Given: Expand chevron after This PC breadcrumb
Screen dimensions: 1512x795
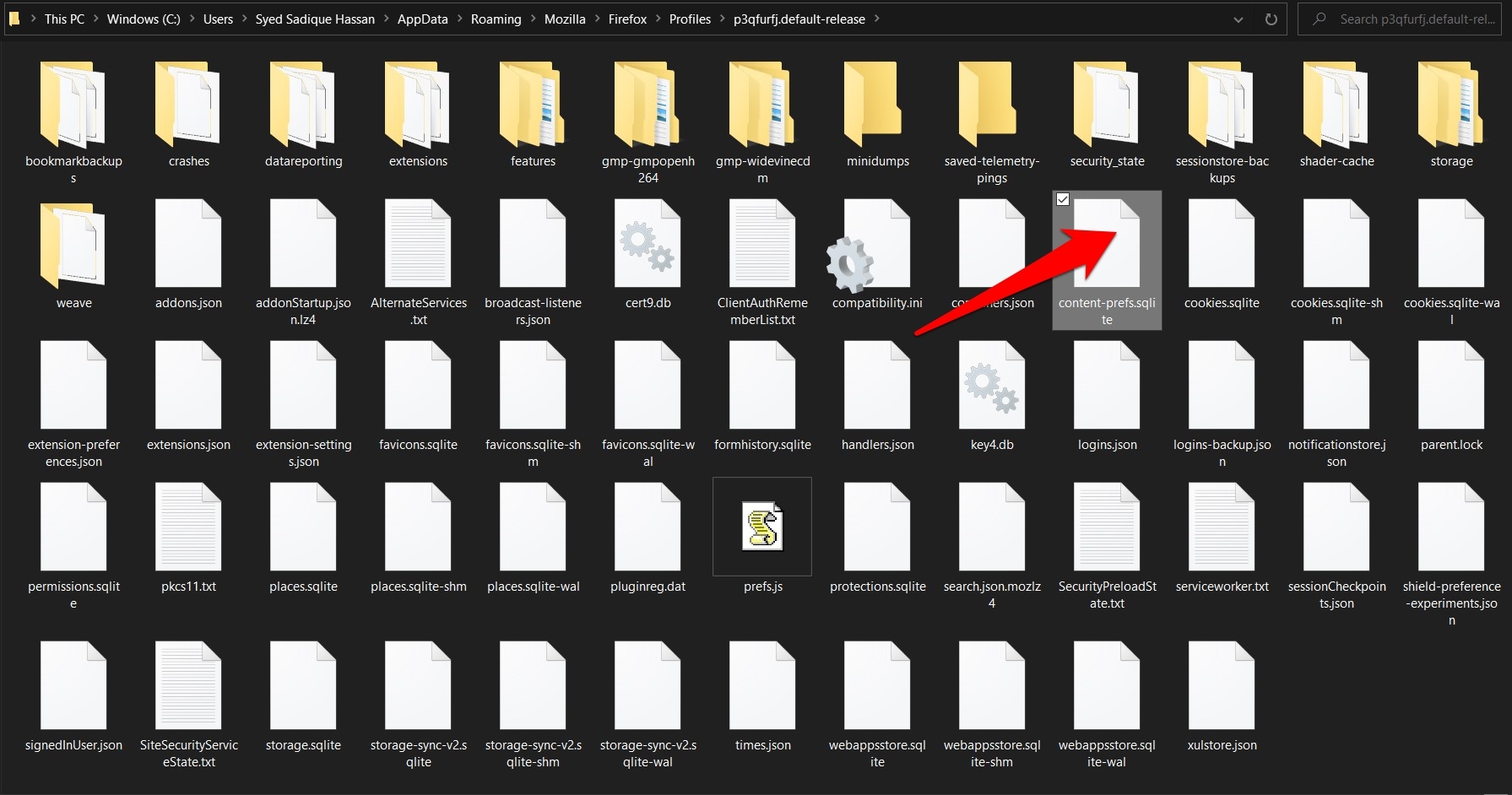Looking at the screenshot, I should (x=95, y=19).
